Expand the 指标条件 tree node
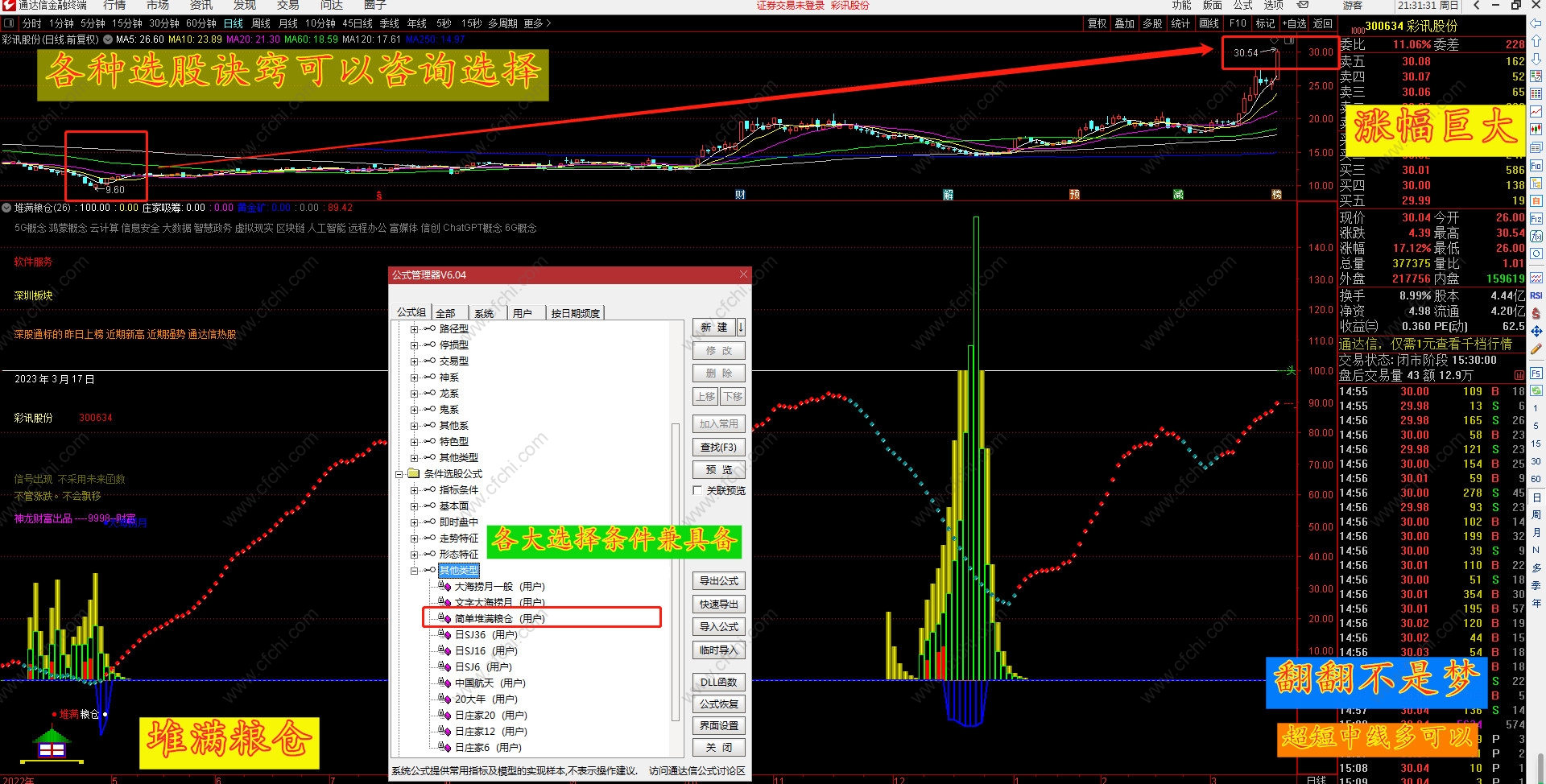 [414, 490]
